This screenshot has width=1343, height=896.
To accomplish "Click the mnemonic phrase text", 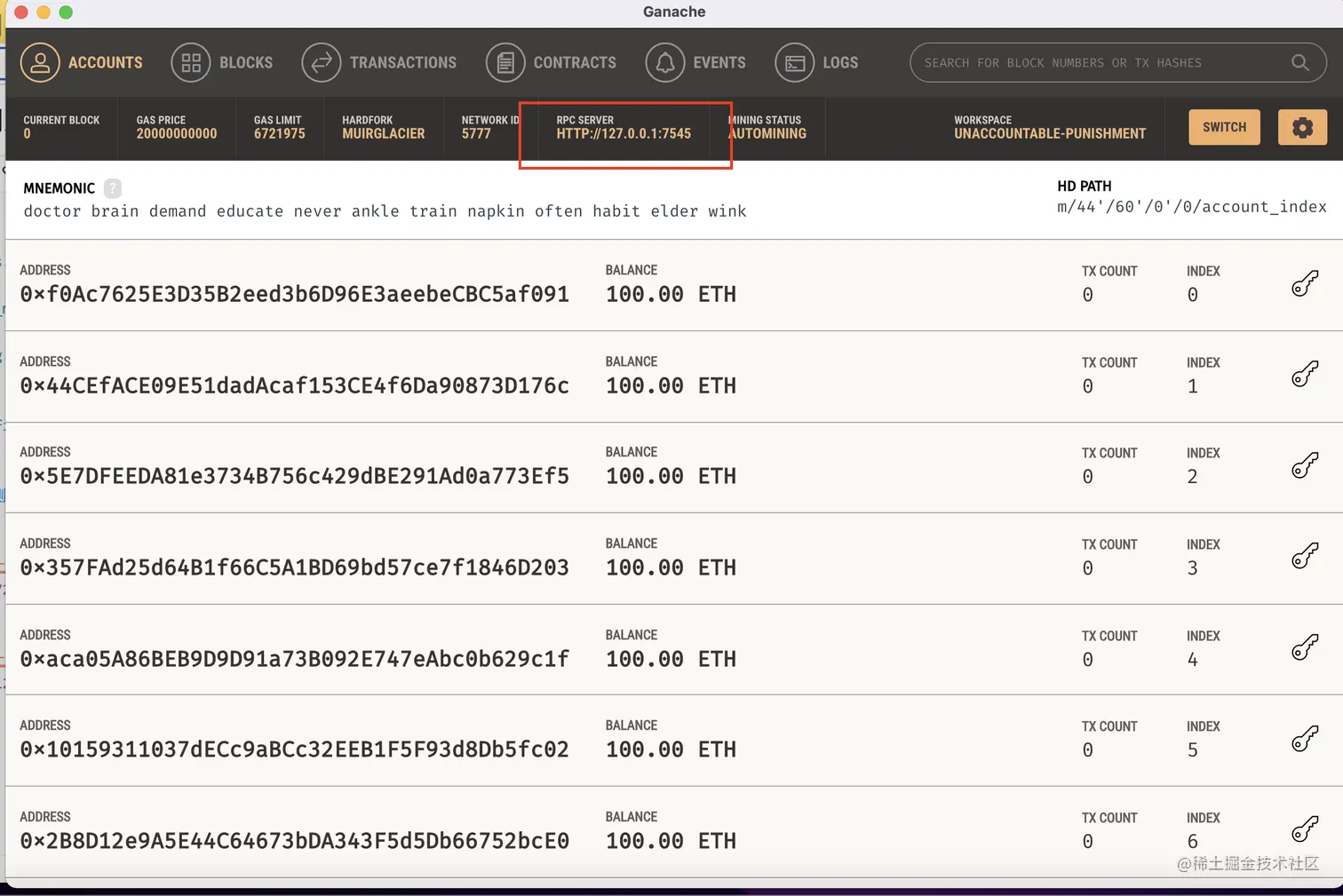I will (385, 211).
